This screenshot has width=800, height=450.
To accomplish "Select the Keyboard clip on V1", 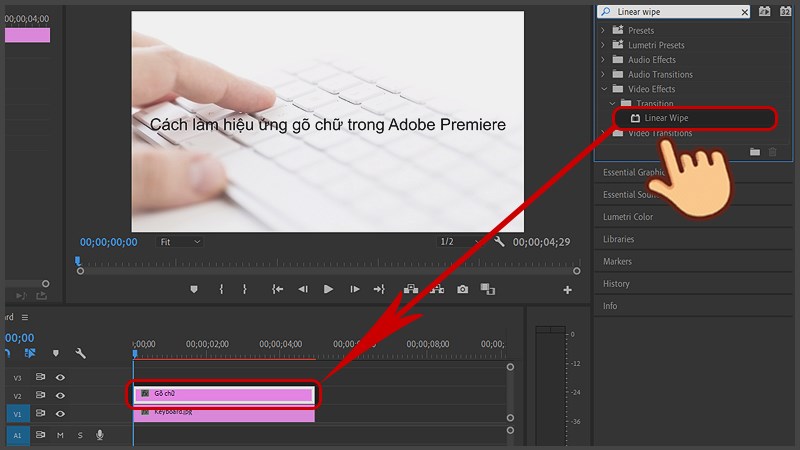I will click(224, 414).
